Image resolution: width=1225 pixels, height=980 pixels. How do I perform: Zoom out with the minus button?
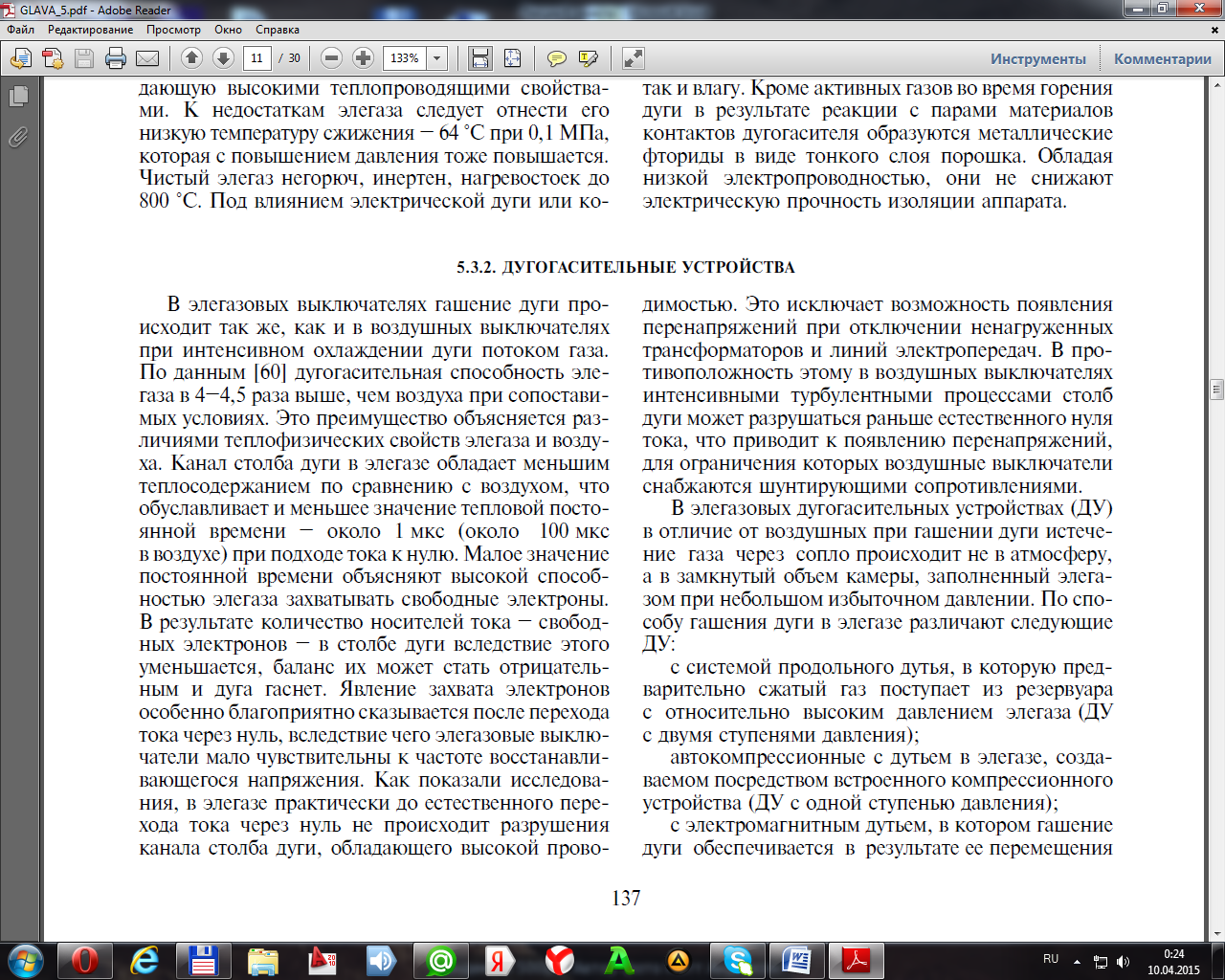(331, 58)
